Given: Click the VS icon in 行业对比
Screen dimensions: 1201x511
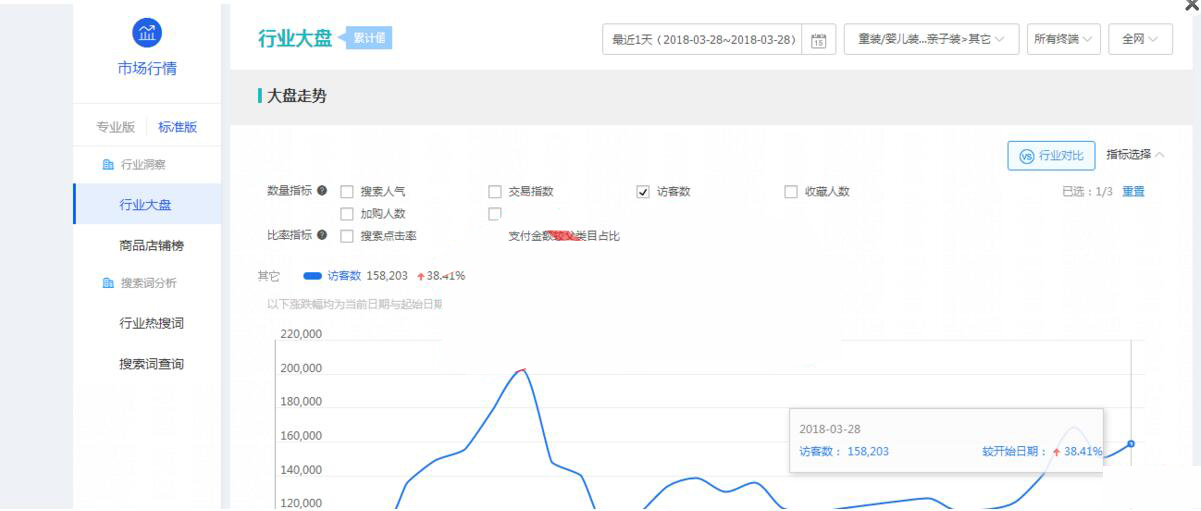Looking at the screenshot, I should tap(1025, 156).
